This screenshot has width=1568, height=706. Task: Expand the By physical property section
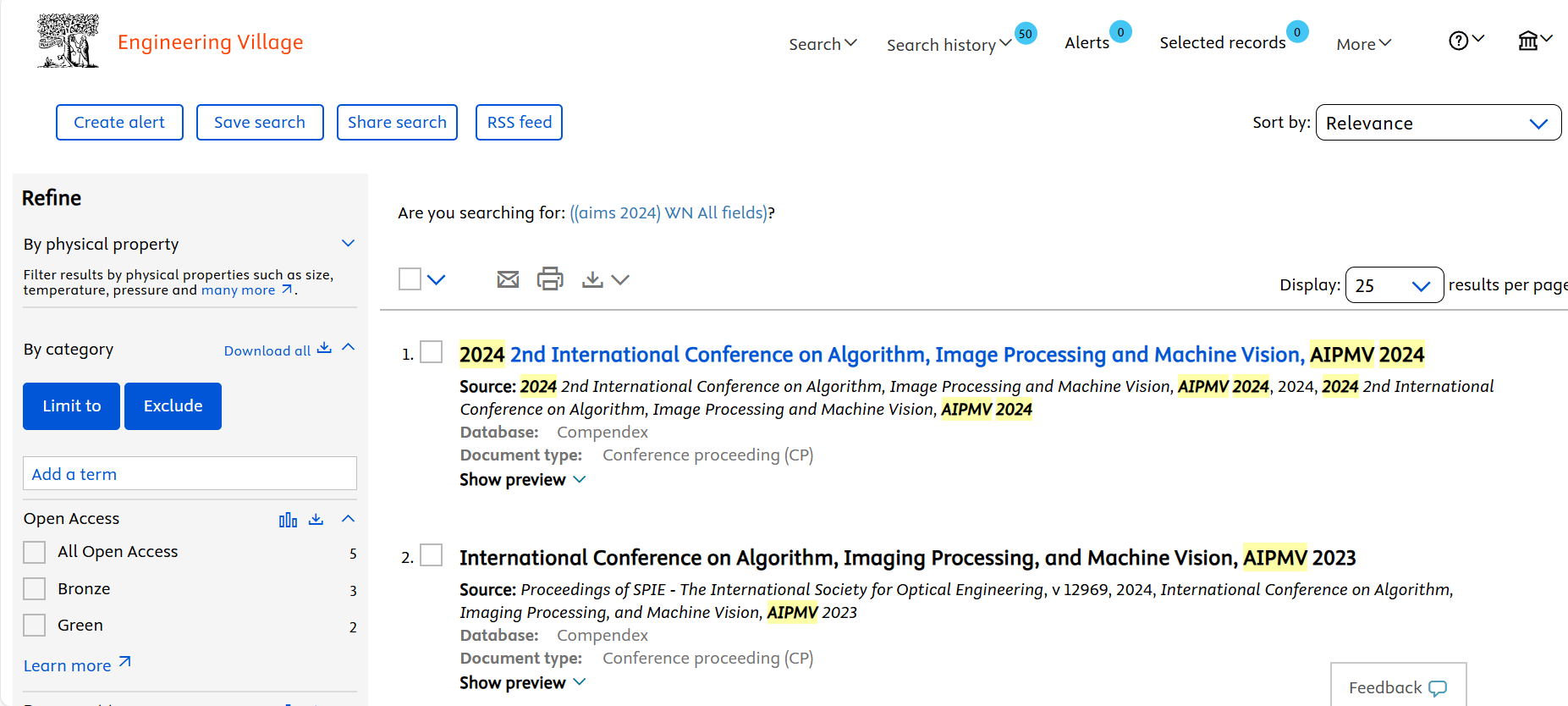coord(348,243)
